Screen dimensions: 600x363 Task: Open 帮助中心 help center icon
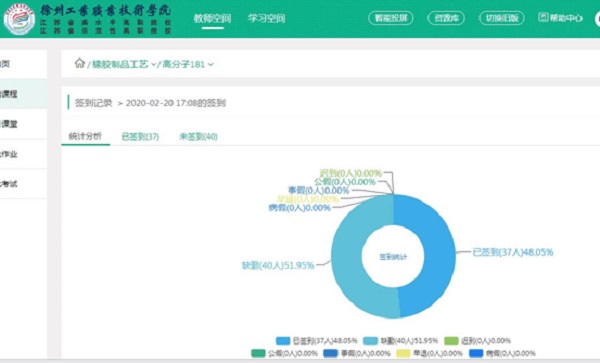point(543,17)
